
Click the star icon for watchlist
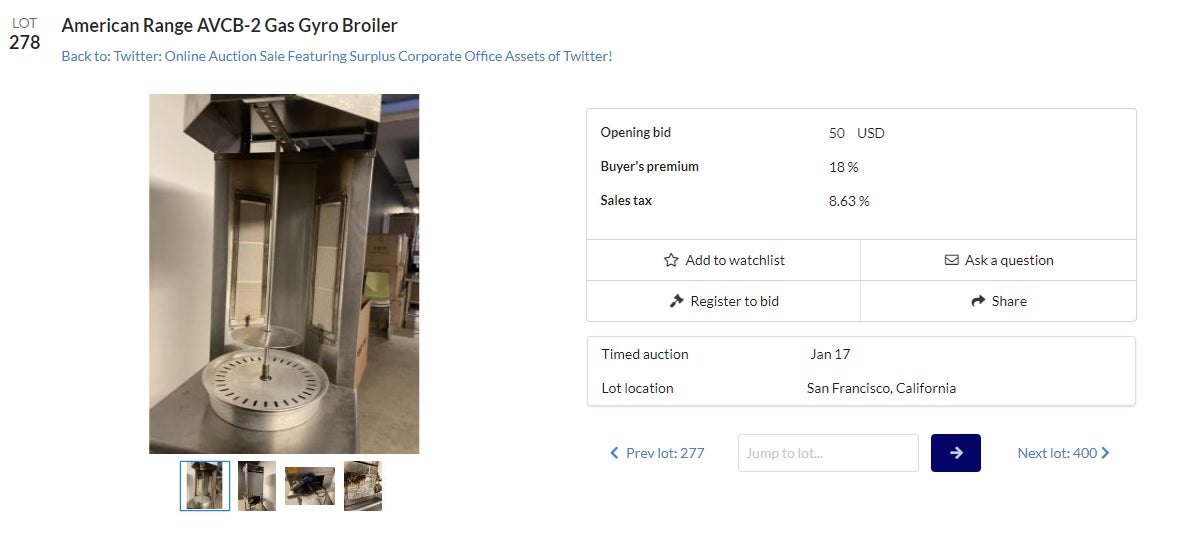671,260
